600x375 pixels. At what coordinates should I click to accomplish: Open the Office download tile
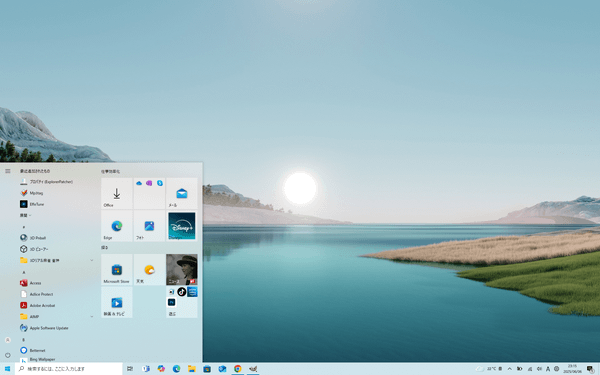pyautogui.click(x=117, y=193)
